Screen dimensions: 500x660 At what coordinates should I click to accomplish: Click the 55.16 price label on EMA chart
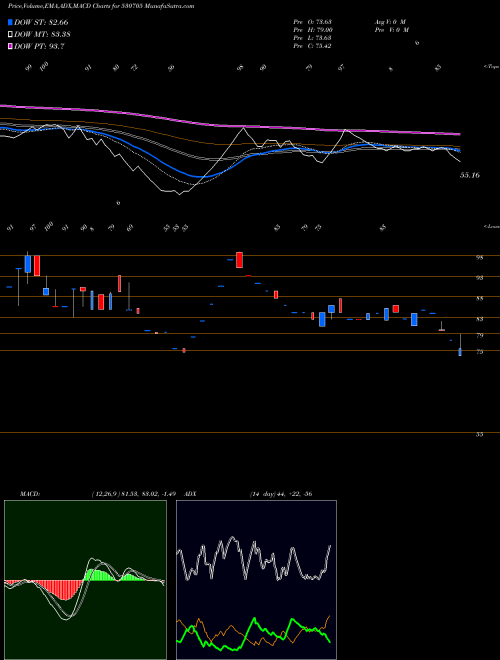470,175
